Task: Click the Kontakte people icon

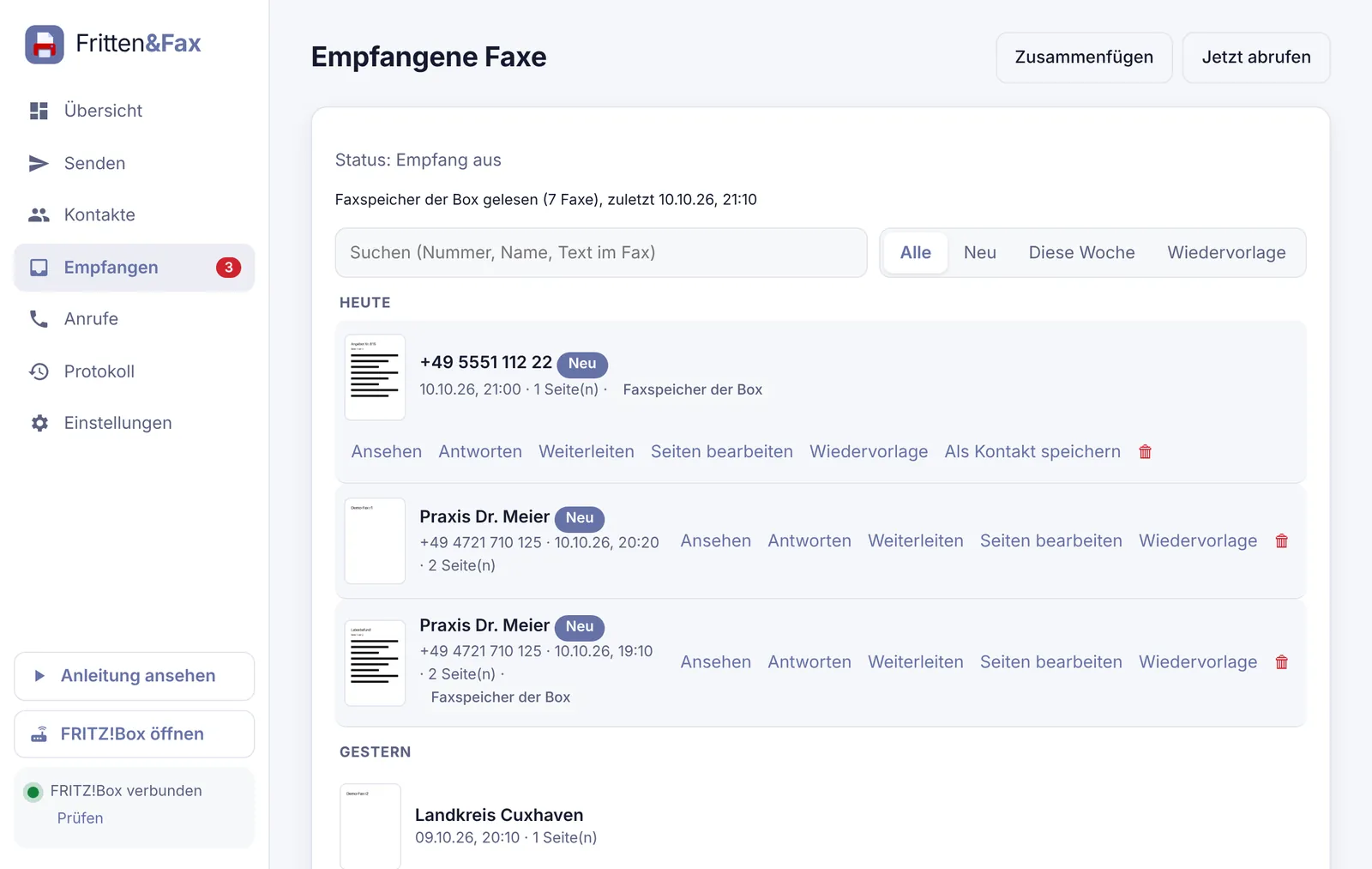Action: [39, 214]
